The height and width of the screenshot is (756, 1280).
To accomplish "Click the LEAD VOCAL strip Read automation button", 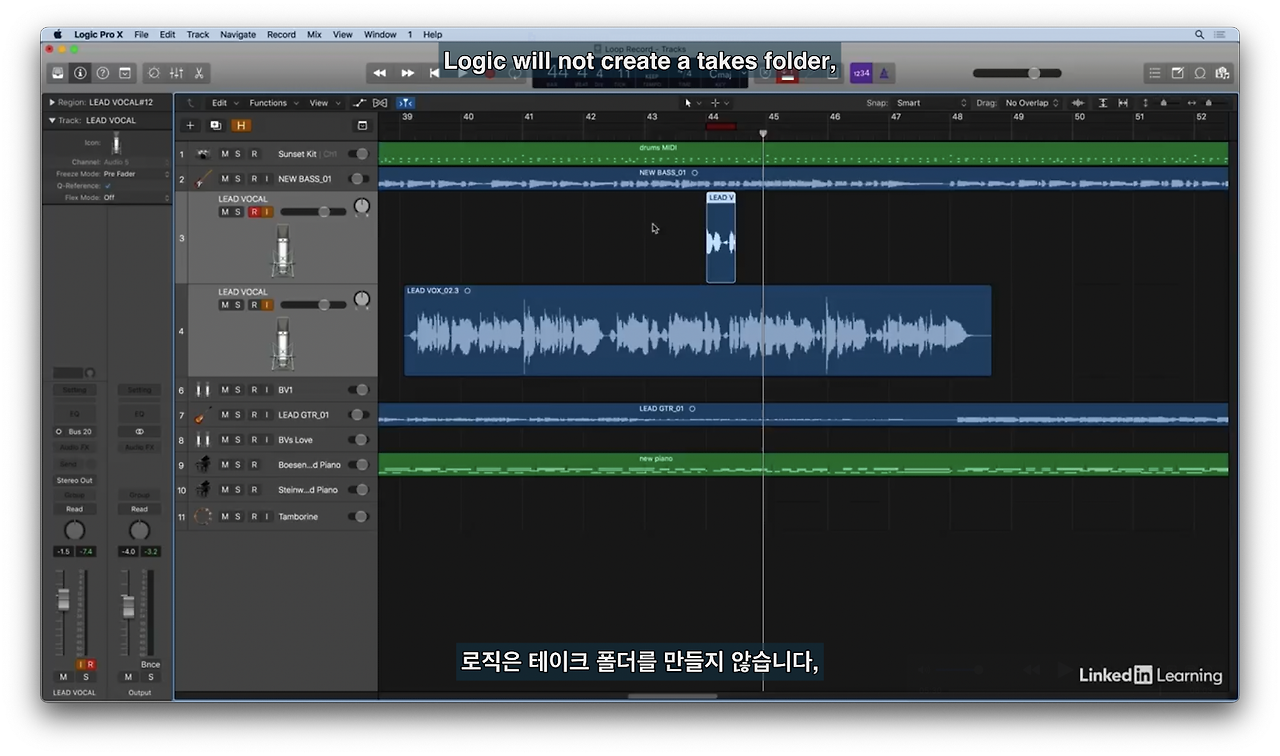I will [74, 509].
